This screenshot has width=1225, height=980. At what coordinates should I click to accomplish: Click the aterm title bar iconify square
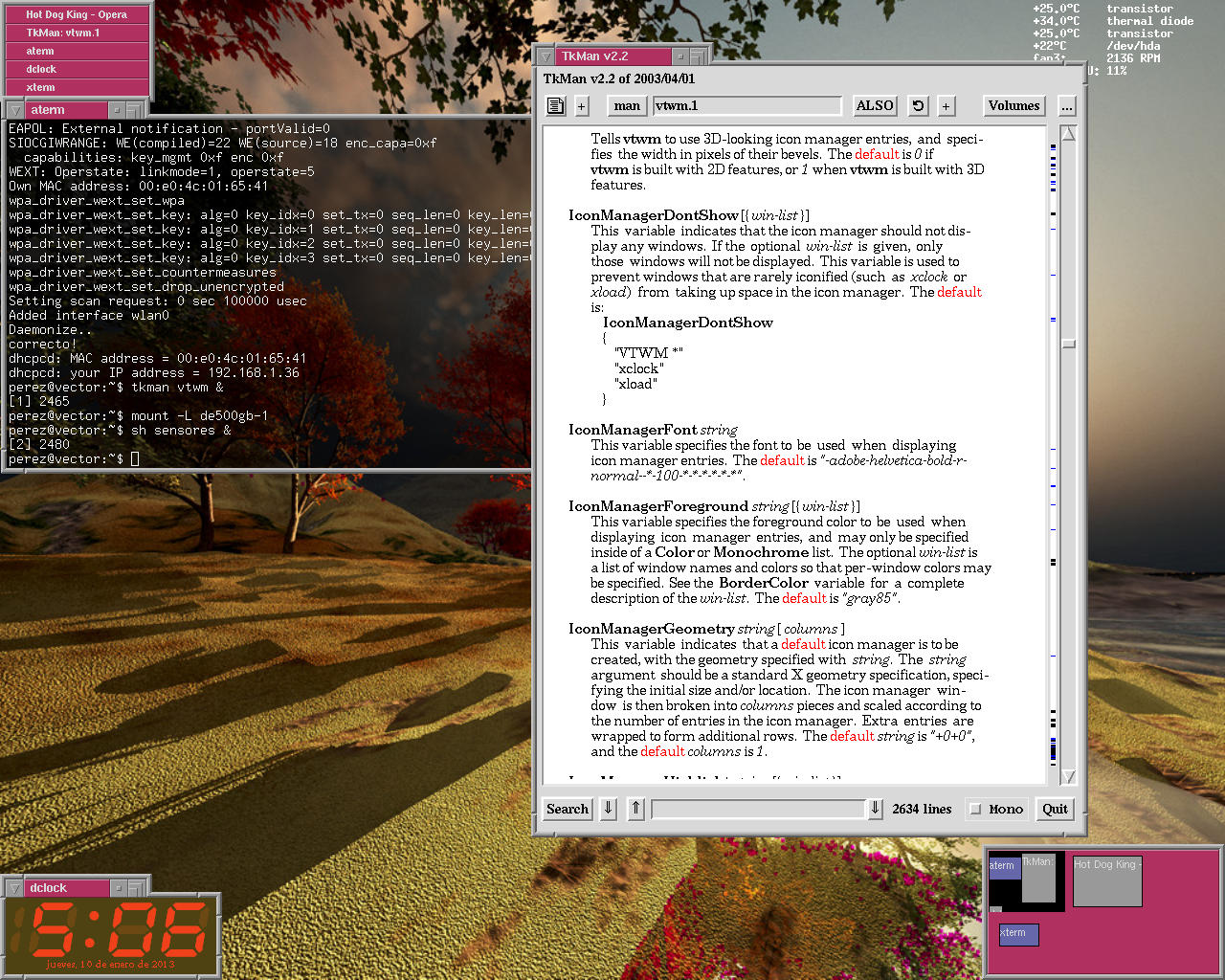point(117,110)
